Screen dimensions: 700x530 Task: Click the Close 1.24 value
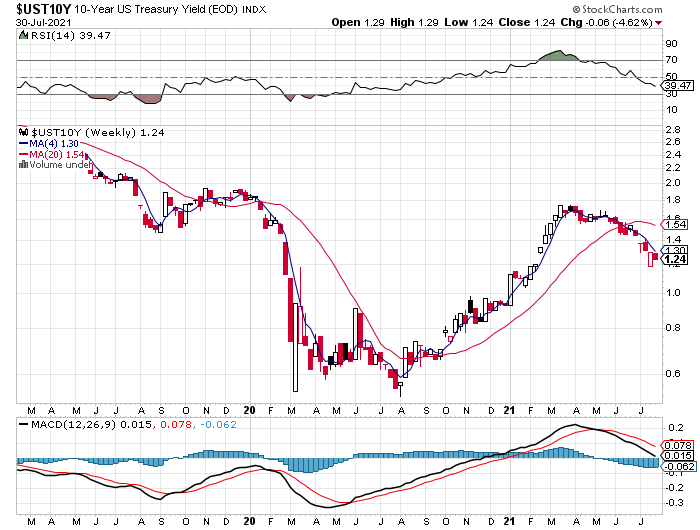[x=527, y=22]
